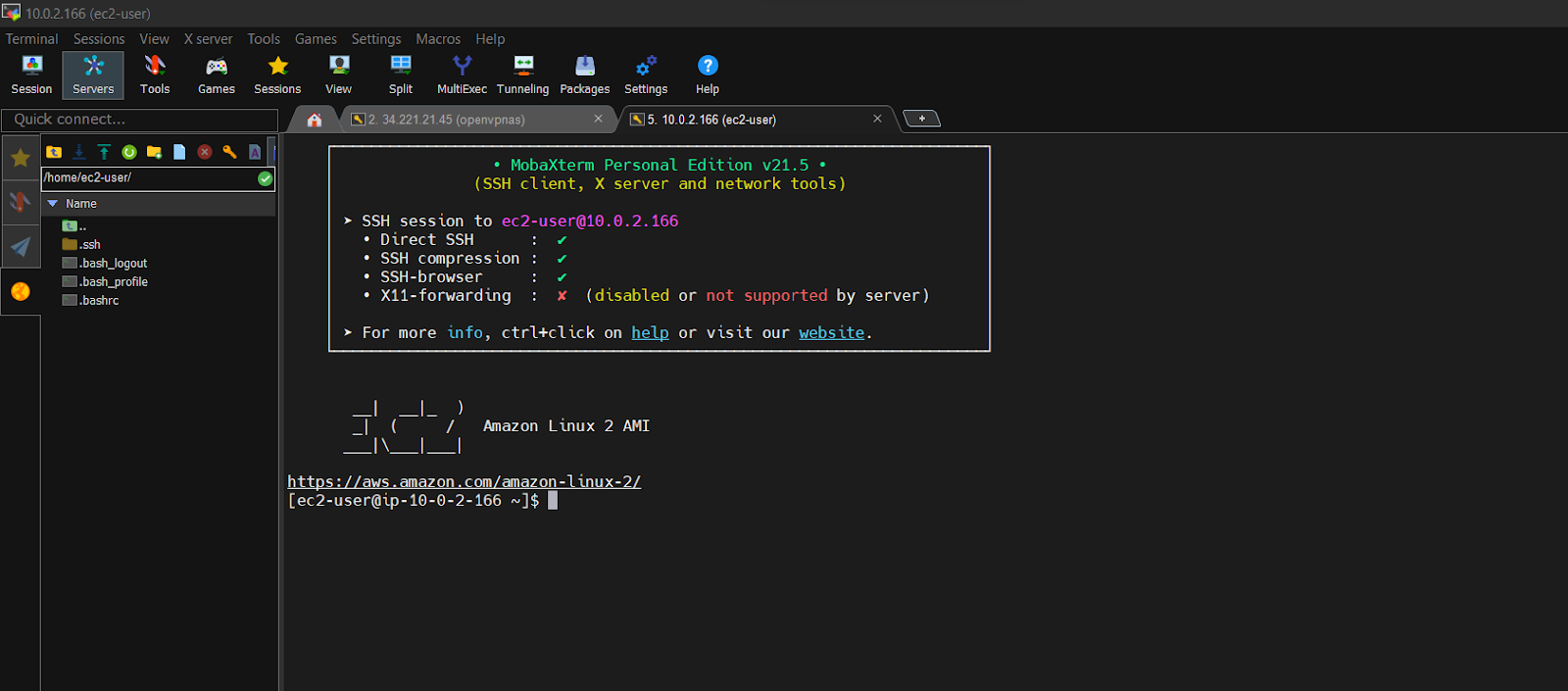Image resolution: width=1568 pixels, height=691 pixels.
Task: Confirm path with green check icon
Action: pyautogui.click(x=265, y=178)
